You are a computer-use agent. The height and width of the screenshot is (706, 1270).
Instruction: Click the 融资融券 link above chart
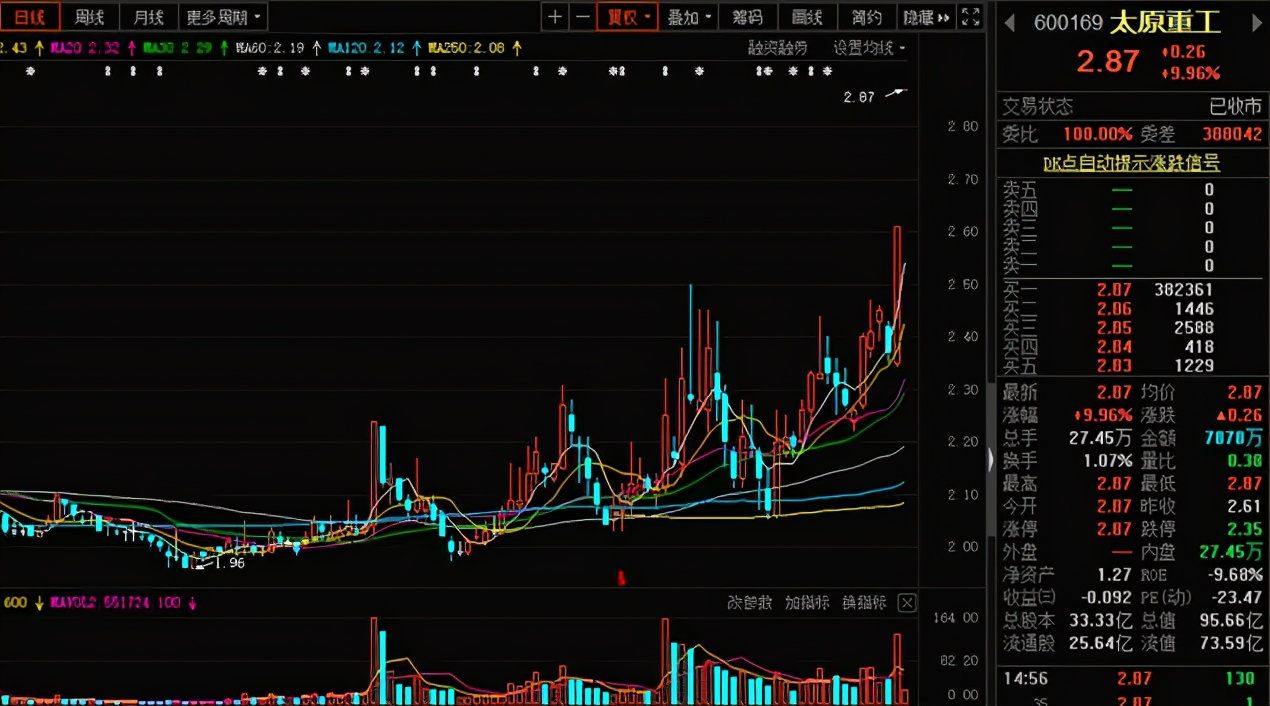coord(777,47)
